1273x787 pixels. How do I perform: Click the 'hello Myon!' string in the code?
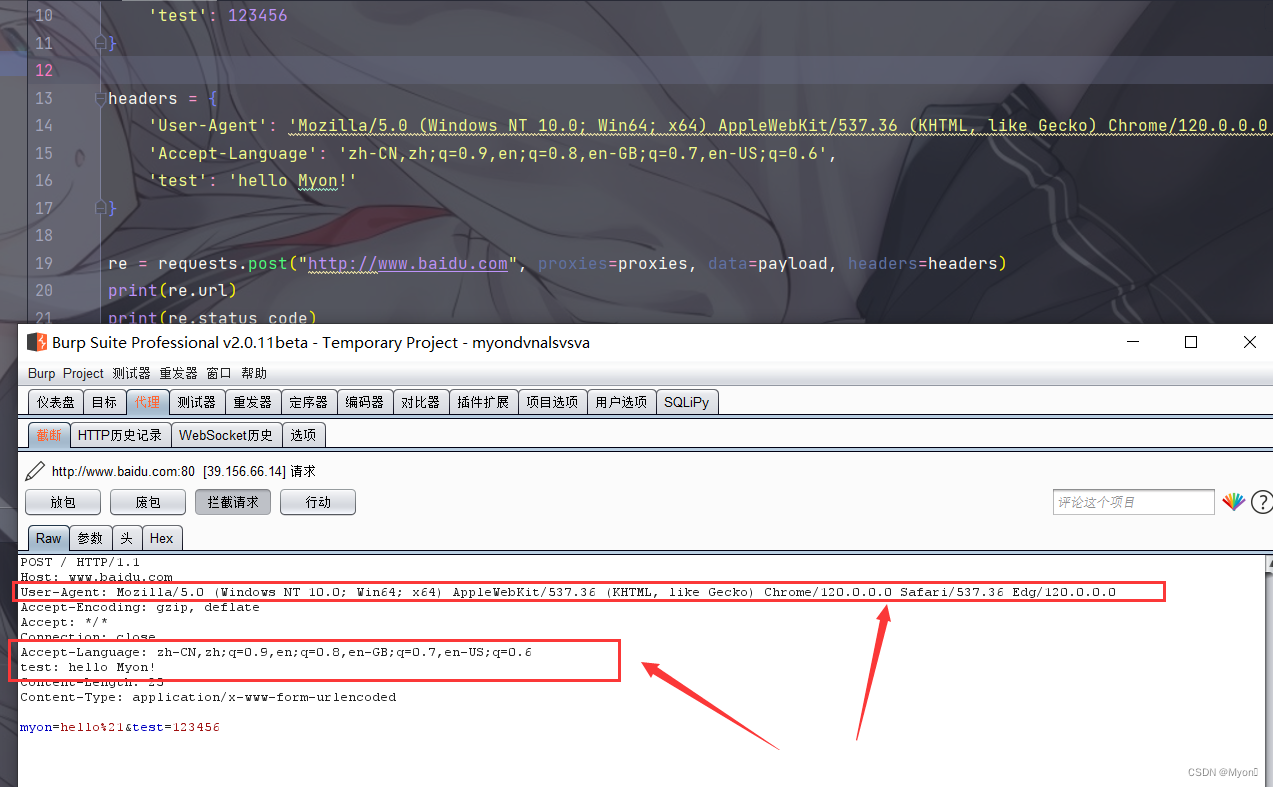[293, 180]
